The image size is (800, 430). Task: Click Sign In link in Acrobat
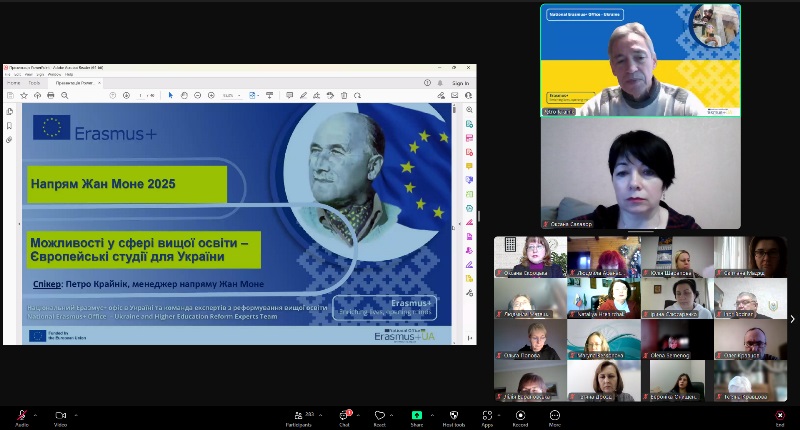click(x=460, y=83)
